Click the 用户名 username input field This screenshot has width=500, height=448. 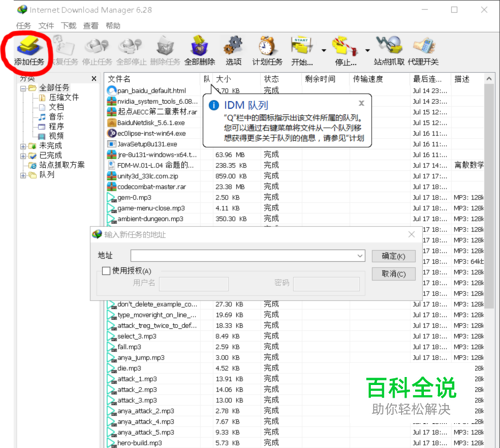[194, 284]
